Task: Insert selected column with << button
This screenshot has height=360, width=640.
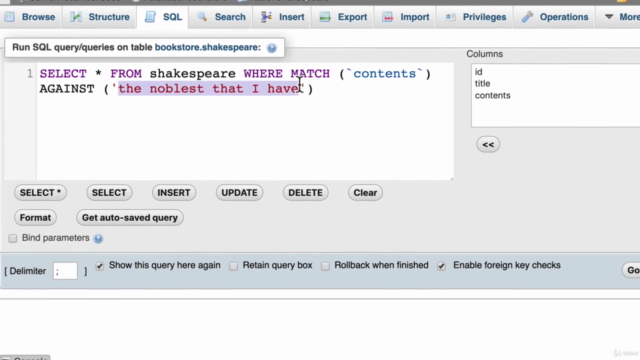Action: coord(488,144)
